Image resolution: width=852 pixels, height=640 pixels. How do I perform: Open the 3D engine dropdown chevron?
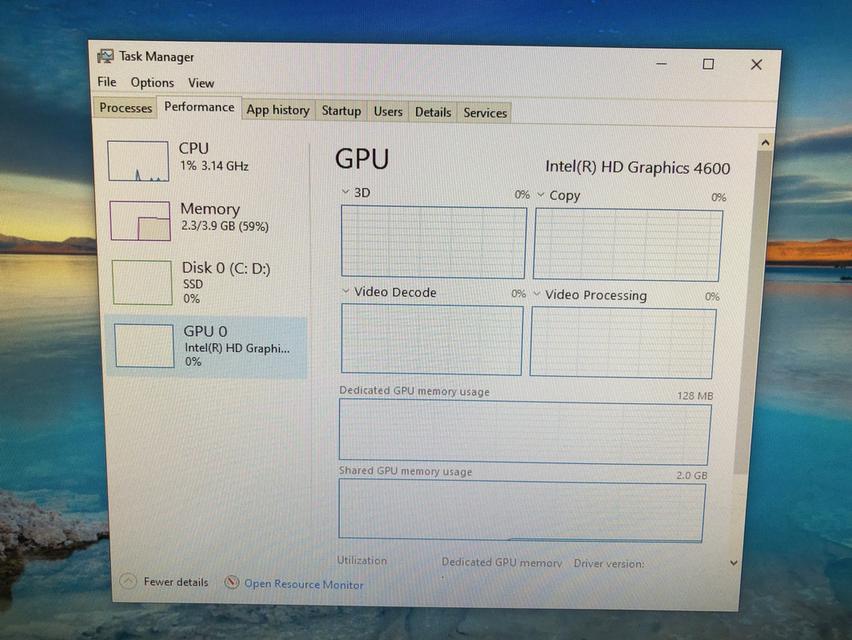[x=346, y=192]
